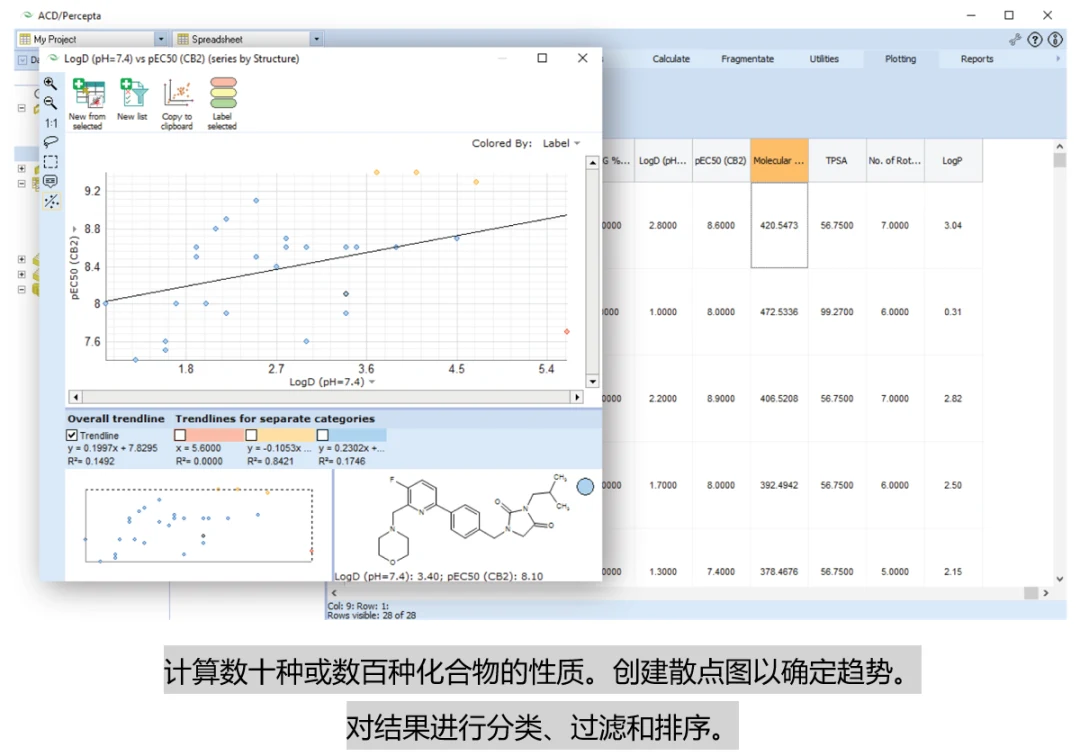Open the Fragmentate menu
The image size is (1080, 756).
(747, 59)
